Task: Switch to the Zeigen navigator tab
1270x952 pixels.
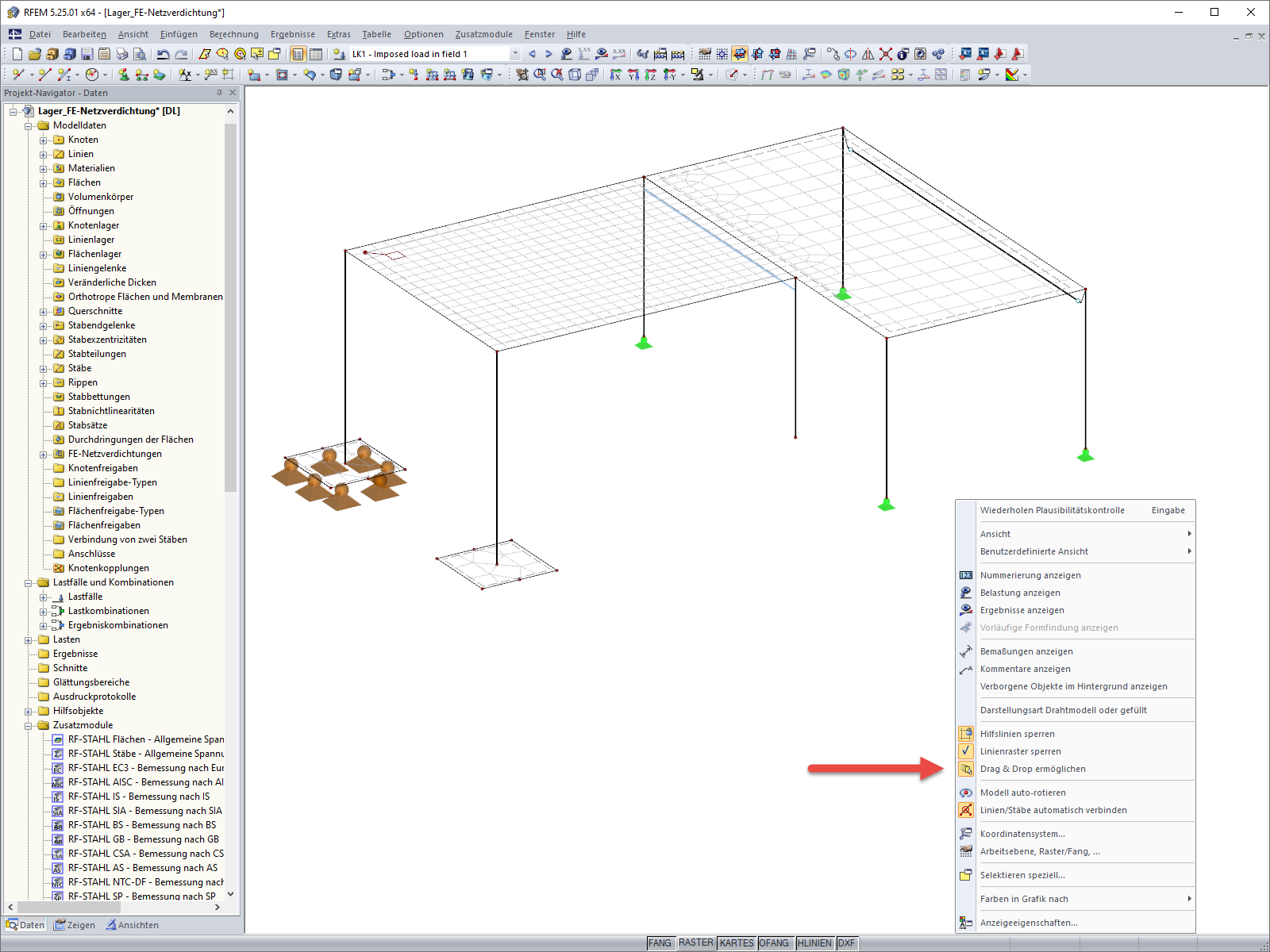Action: click(75, 925)
